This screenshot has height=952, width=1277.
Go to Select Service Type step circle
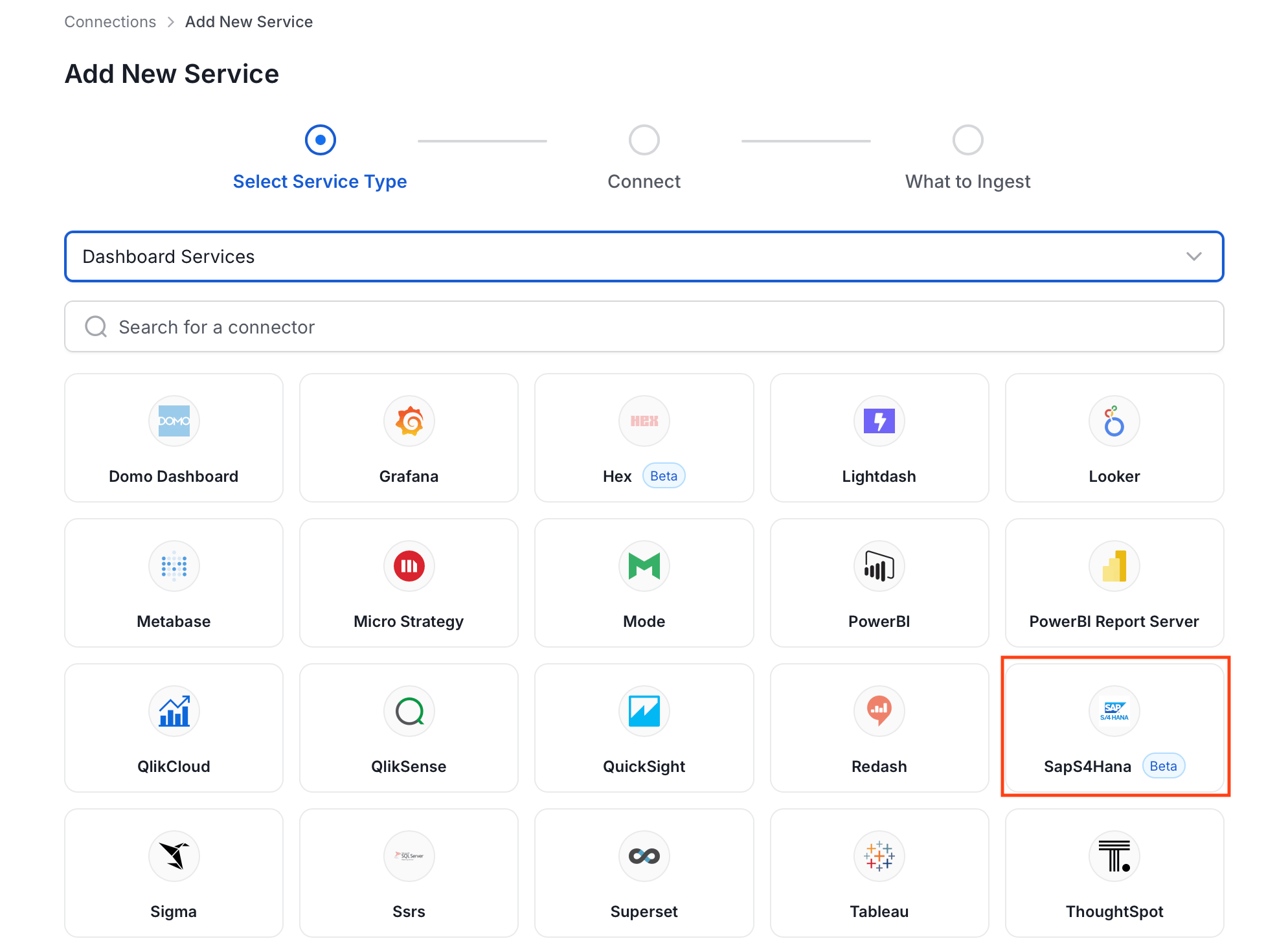tap(320, 140)
